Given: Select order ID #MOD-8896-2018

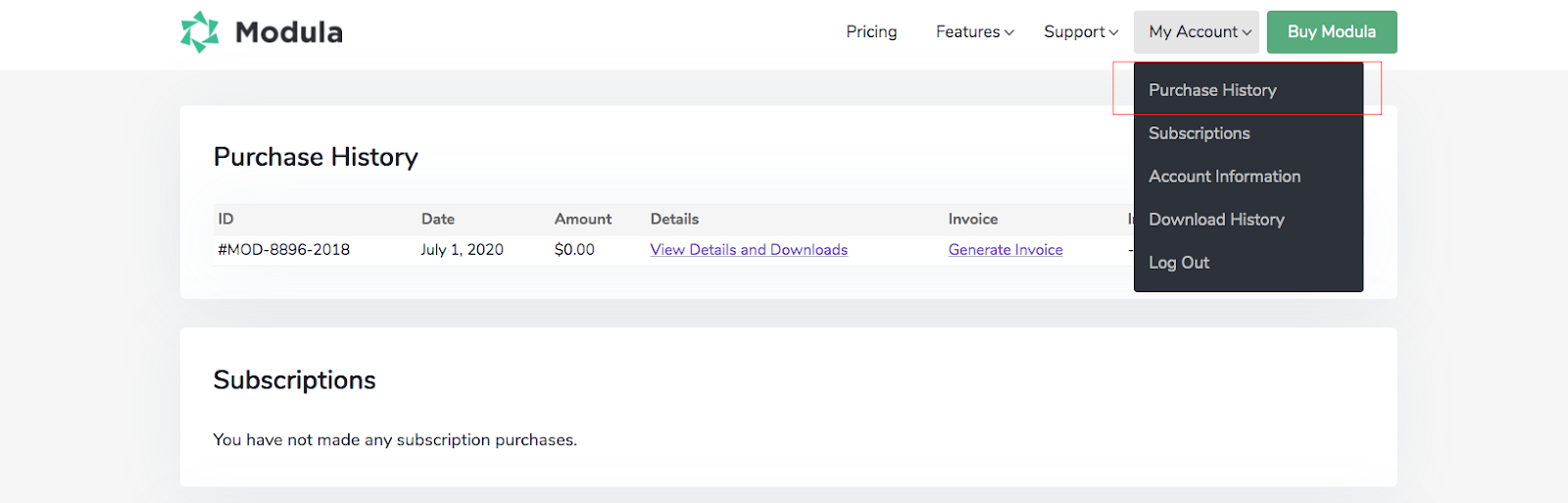Looking at the screenshot, I should pyautogui.click(x=283, y=249).
